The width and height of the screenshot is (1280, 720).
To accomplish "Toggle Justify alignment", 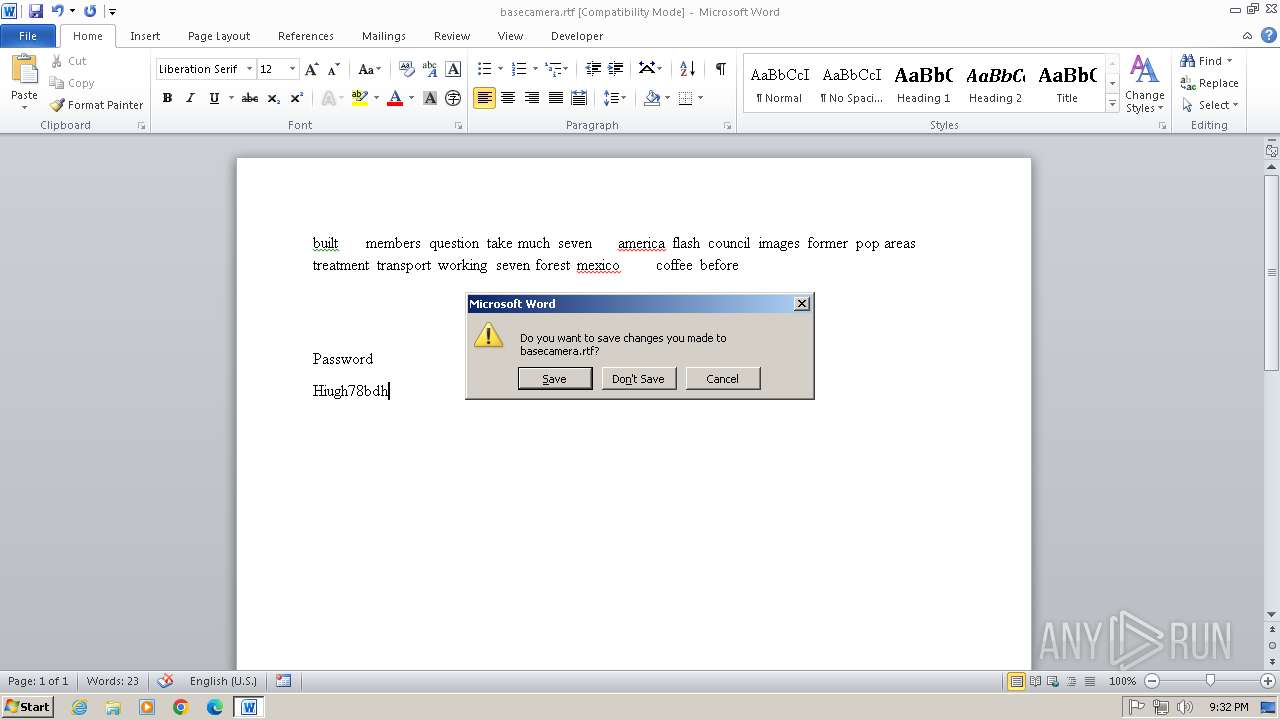I will 555,98.
